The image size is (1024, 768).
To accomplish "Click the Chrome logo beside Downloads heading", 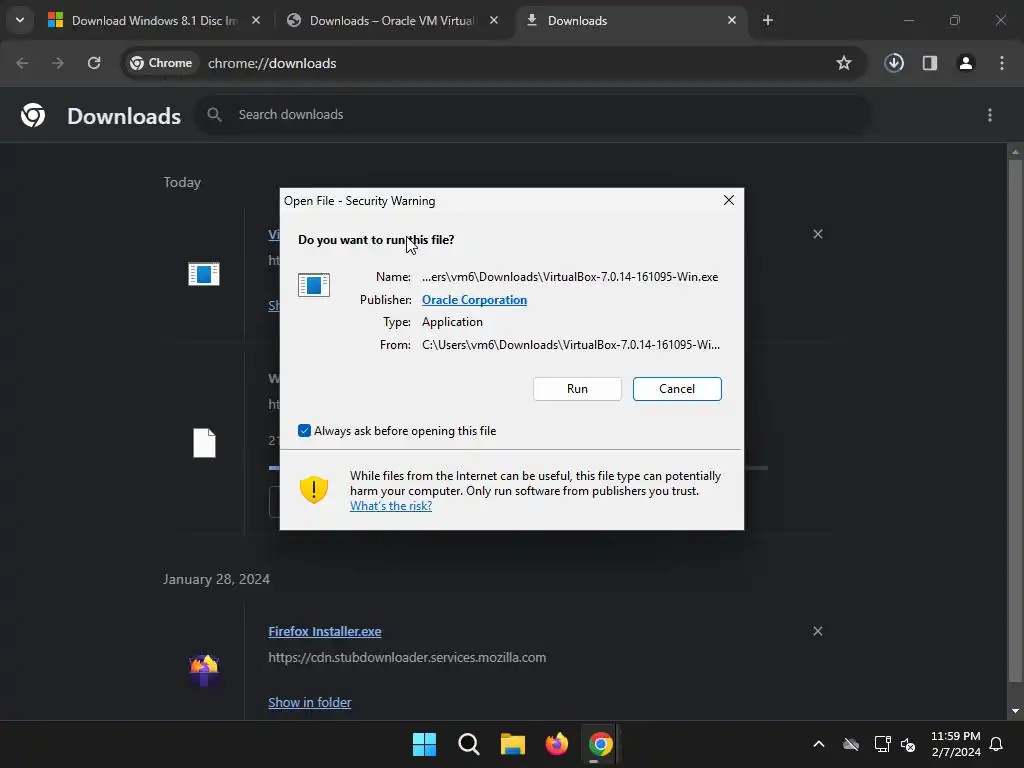I will (33, 115).
